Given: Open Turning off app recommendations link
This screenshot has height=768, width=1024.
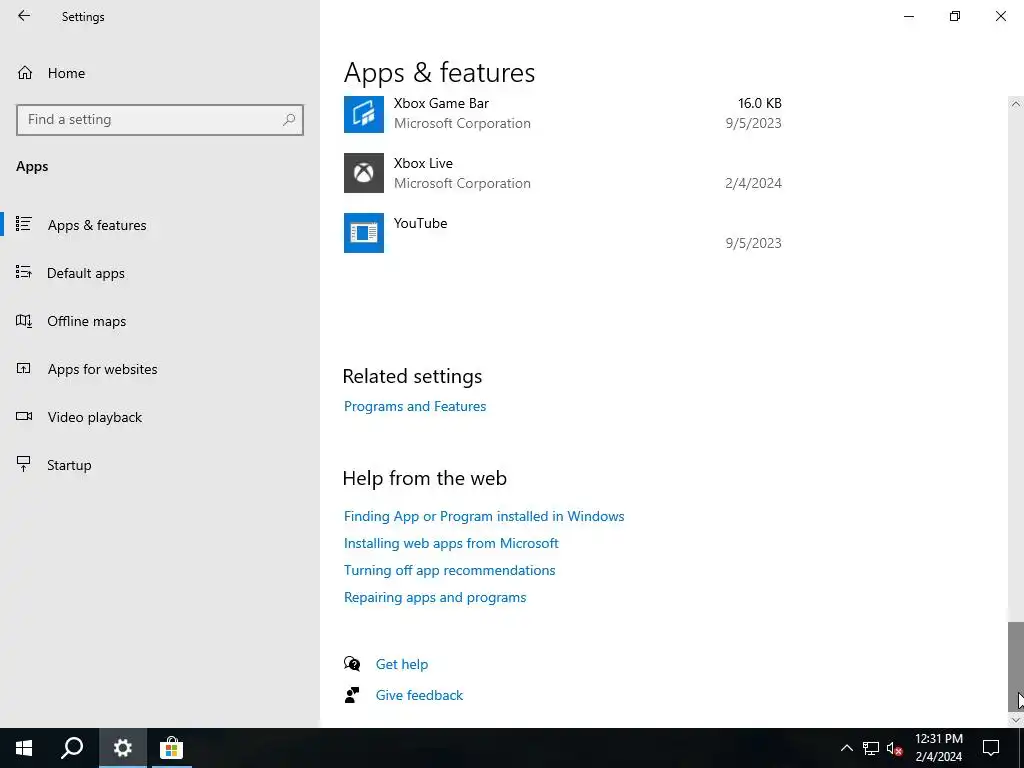Looking at the screenshot, I should tap(449, 570).
